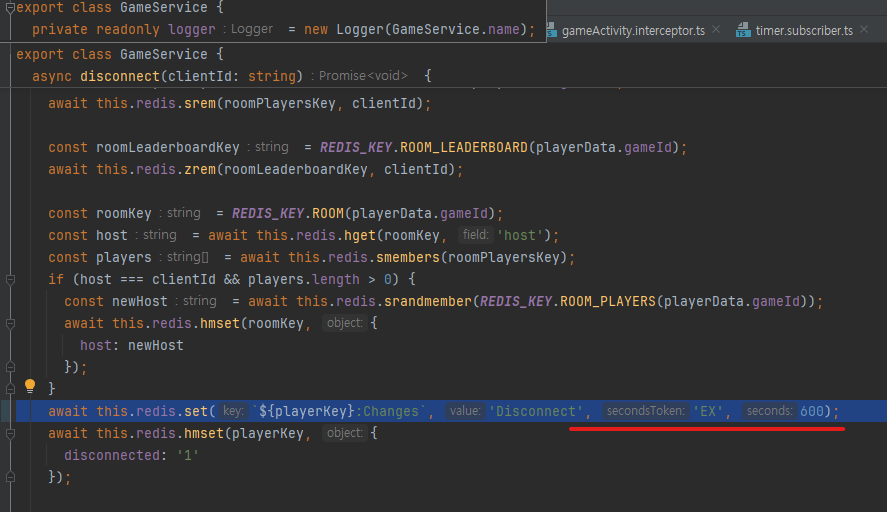Click the 'value:' inlay hint
Image resolution: width=887 pixels, height=512 pixels.
click(x=465, y=411)
